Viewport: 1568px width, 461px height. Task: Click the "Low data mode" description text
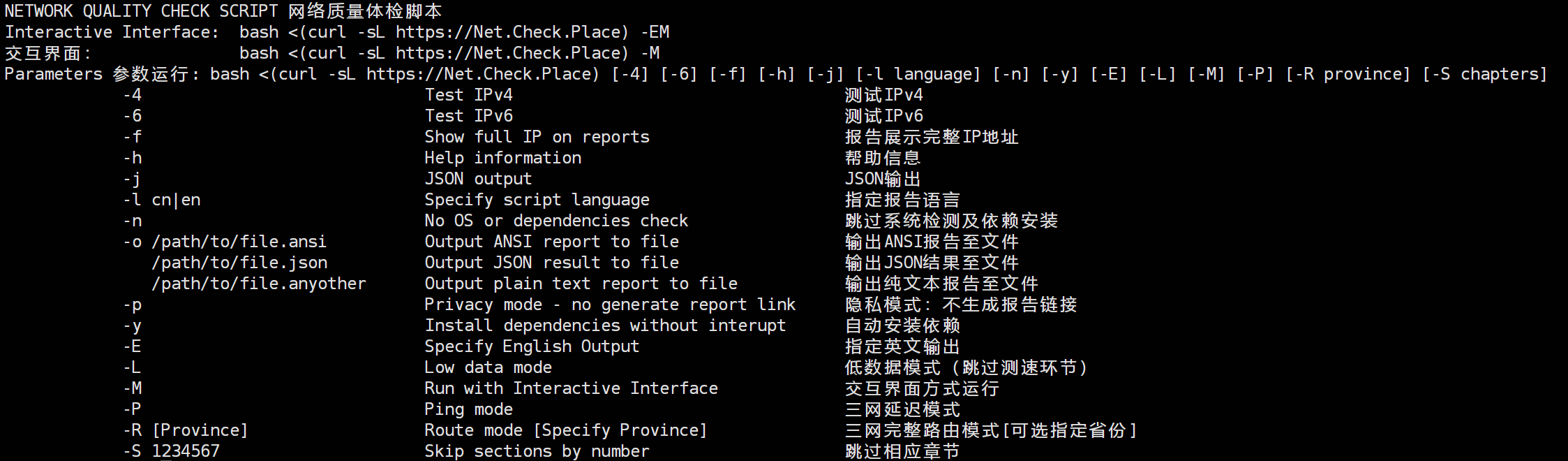point(488,367)
